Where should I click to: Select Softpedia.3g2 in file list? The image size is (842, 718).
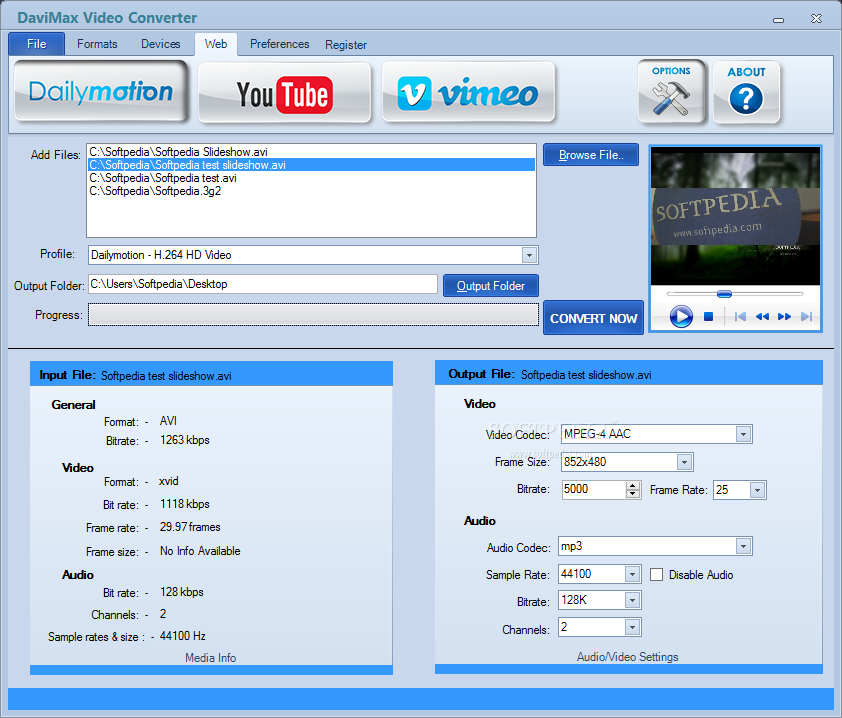tap(311, 191)
